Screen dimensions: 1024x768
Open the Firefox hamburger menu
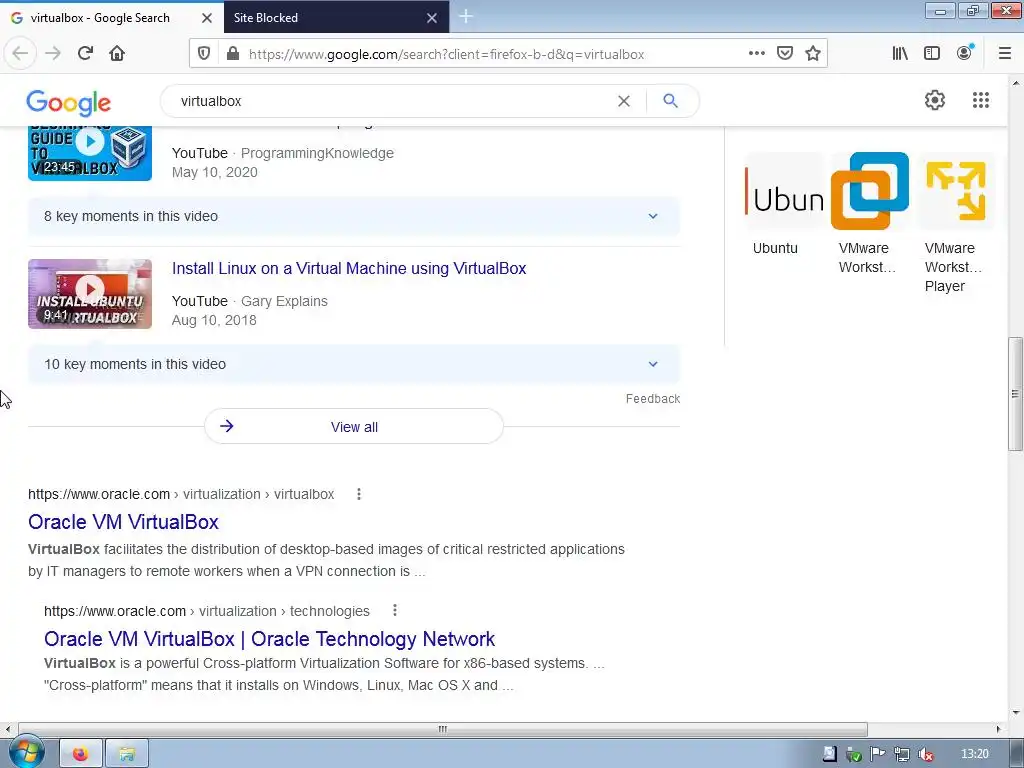coord(1005,53)
